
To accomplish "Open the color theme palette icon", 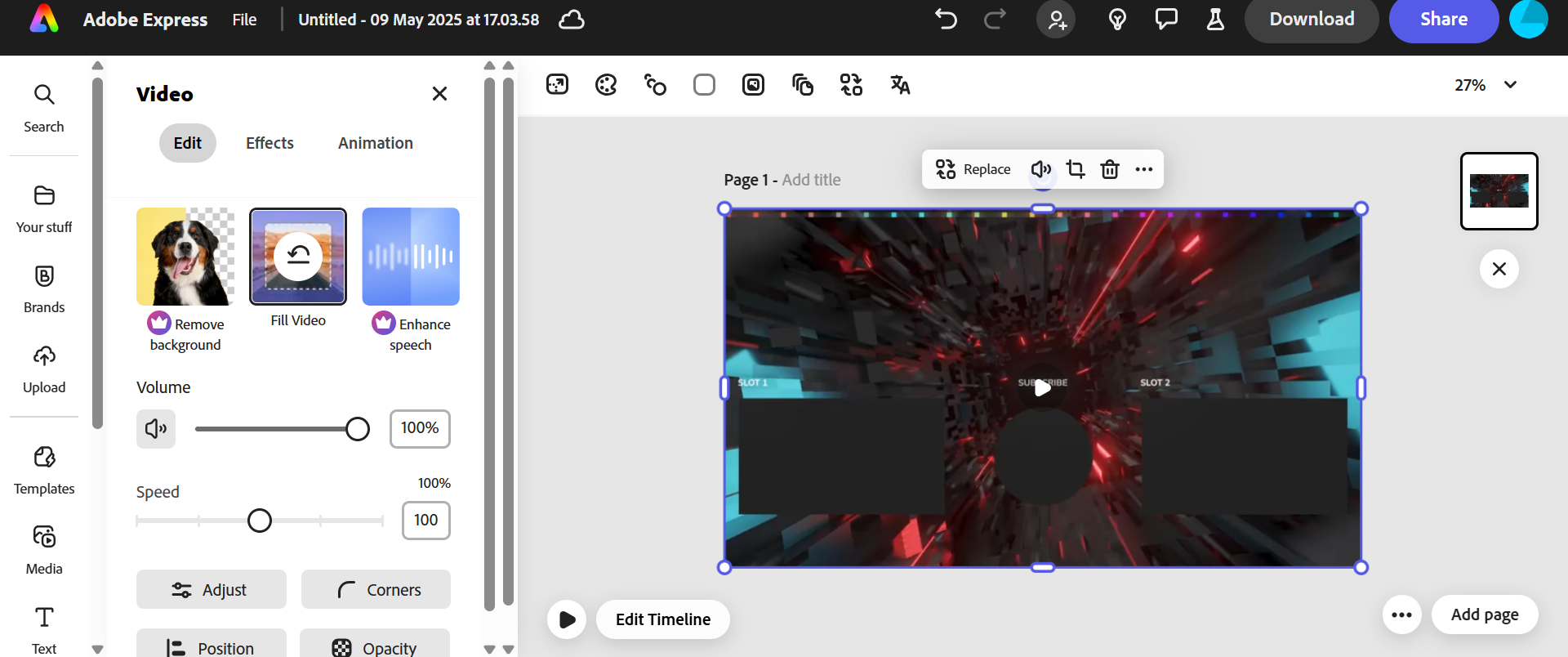I will 606,84.
